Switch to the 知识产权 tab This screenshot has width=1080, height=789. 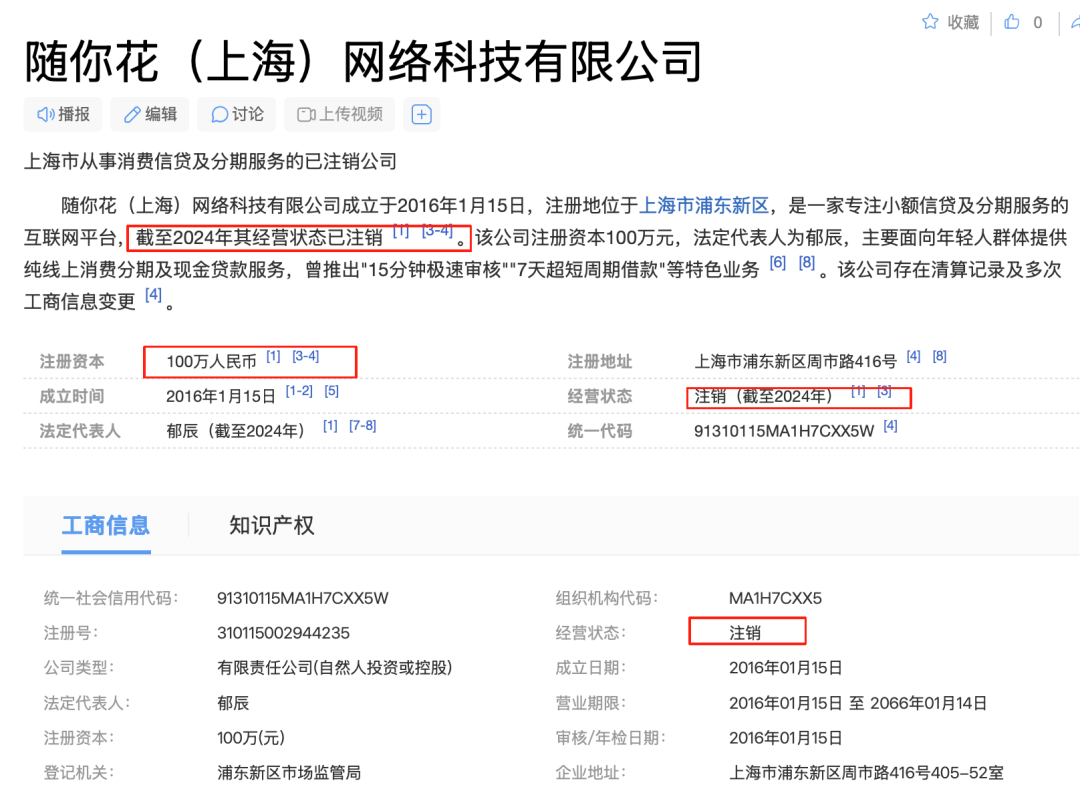point(271,525)
